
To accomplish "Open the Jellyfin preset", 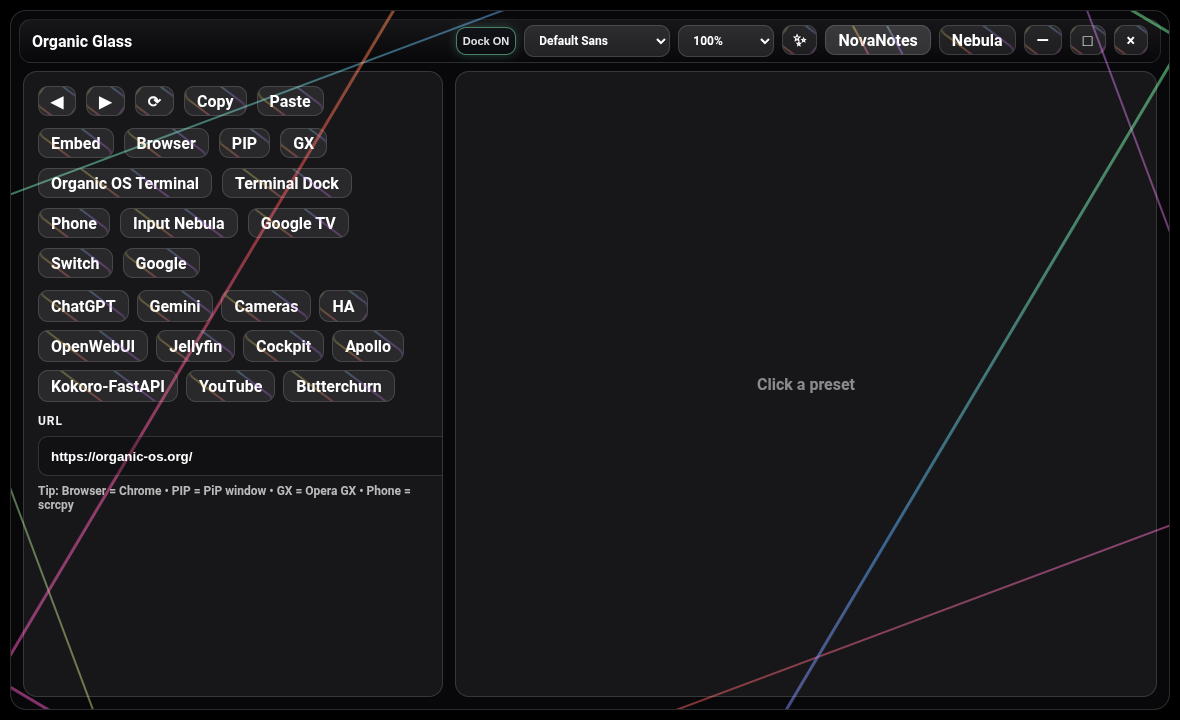I will point(196,346).
